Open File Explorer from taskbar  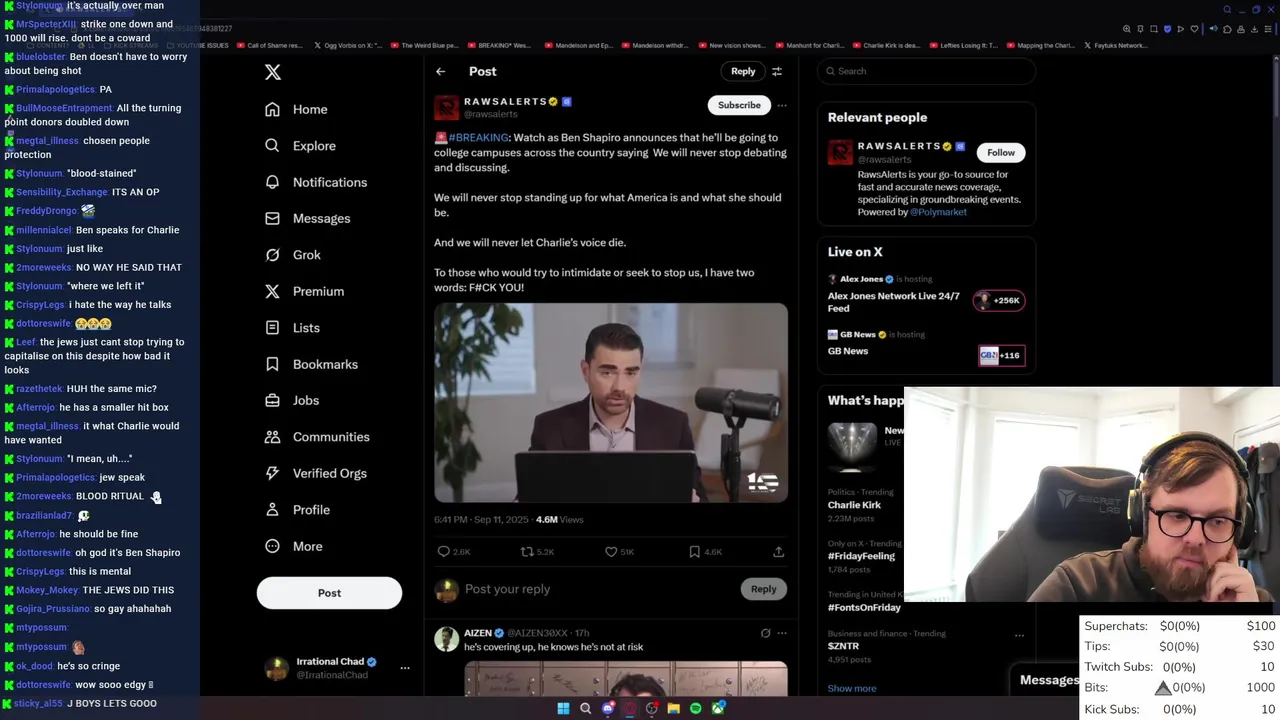tap(674, 708)
